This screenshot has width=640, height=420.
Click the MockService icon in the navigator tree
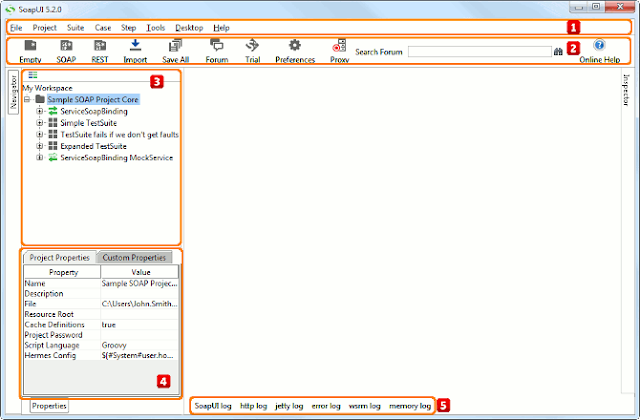(53, 158)
